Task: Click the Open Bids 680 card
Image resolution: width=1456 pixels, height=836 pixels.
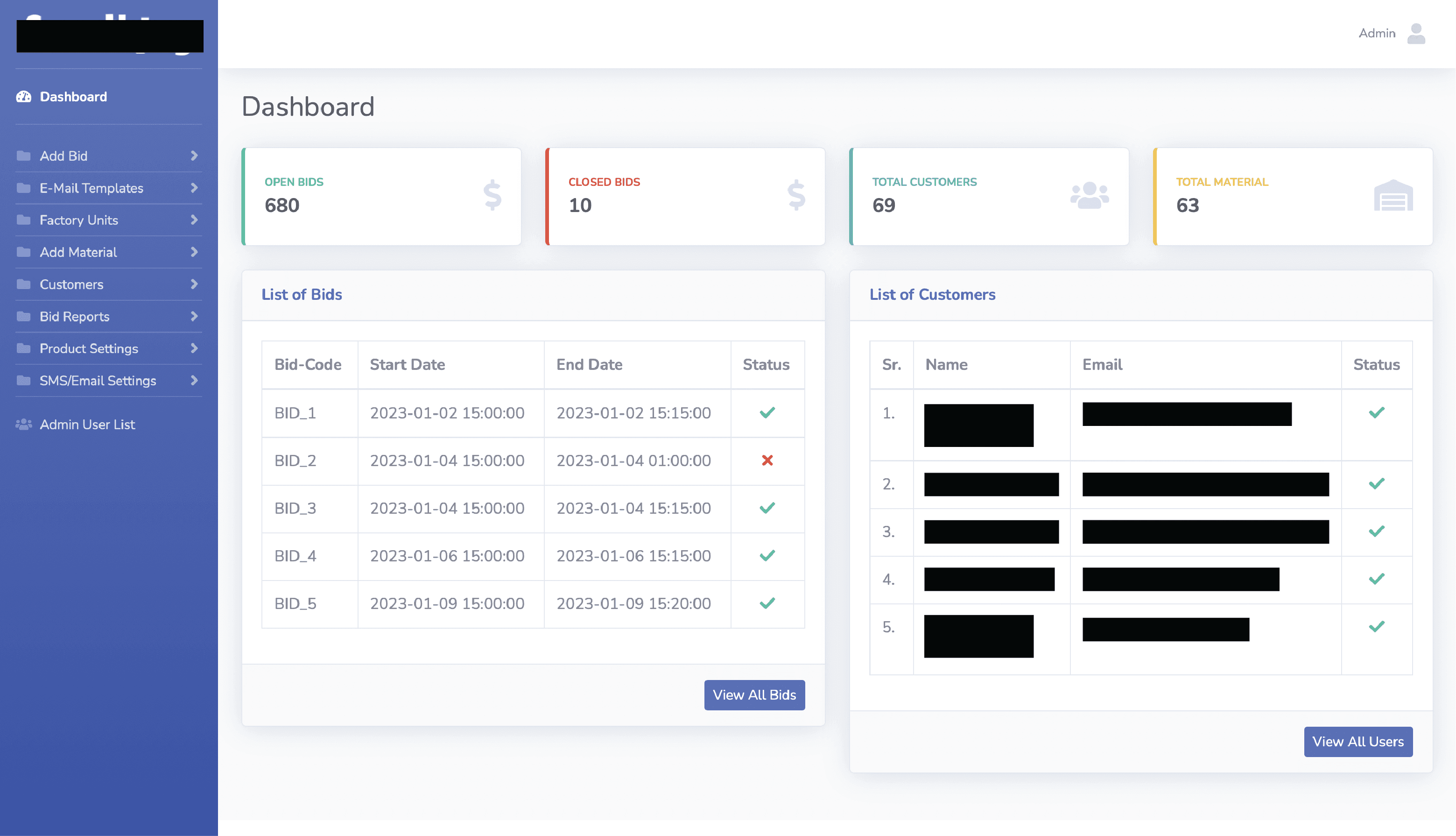Action: point(381,196)
